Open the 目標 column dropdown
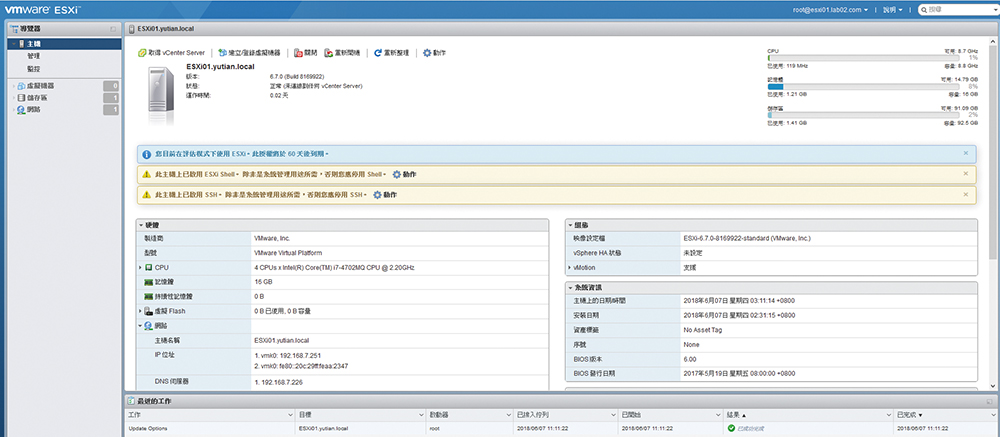 pos(422,415)
